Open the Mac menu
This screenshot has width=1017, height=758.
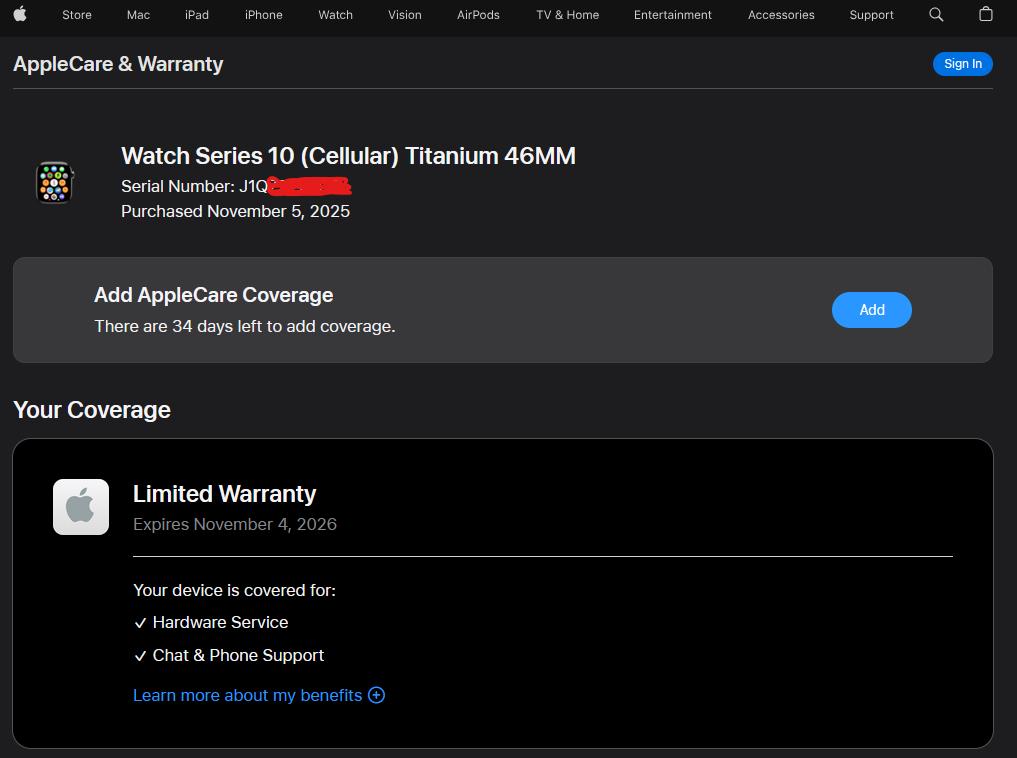138,15
